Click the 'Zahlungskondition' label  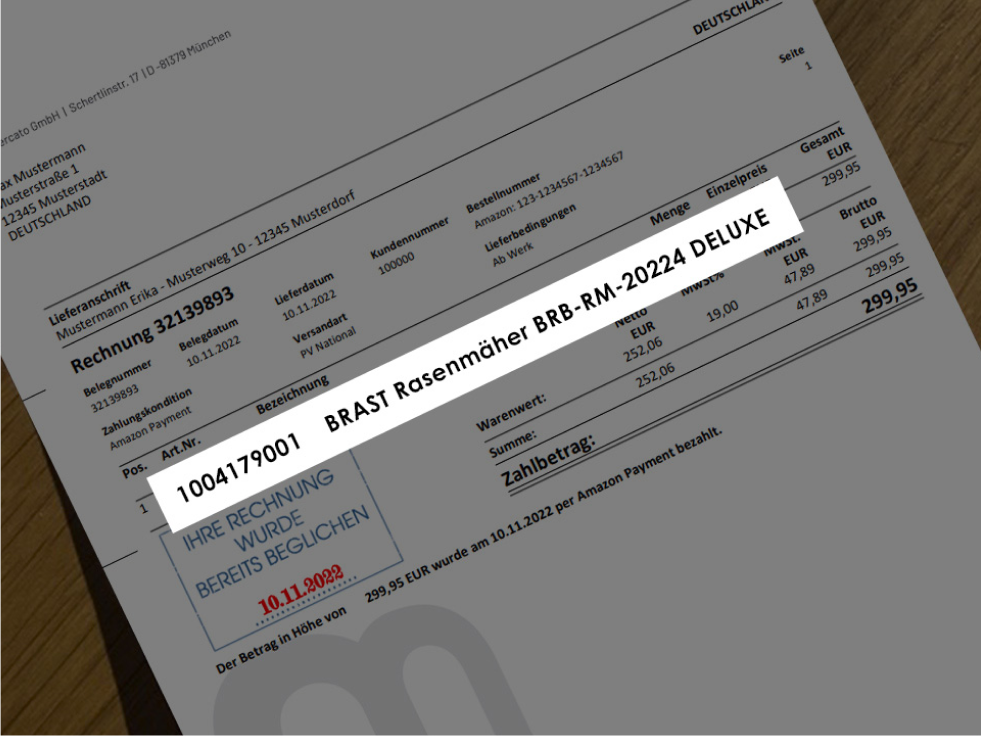click(x=147, y=412)
